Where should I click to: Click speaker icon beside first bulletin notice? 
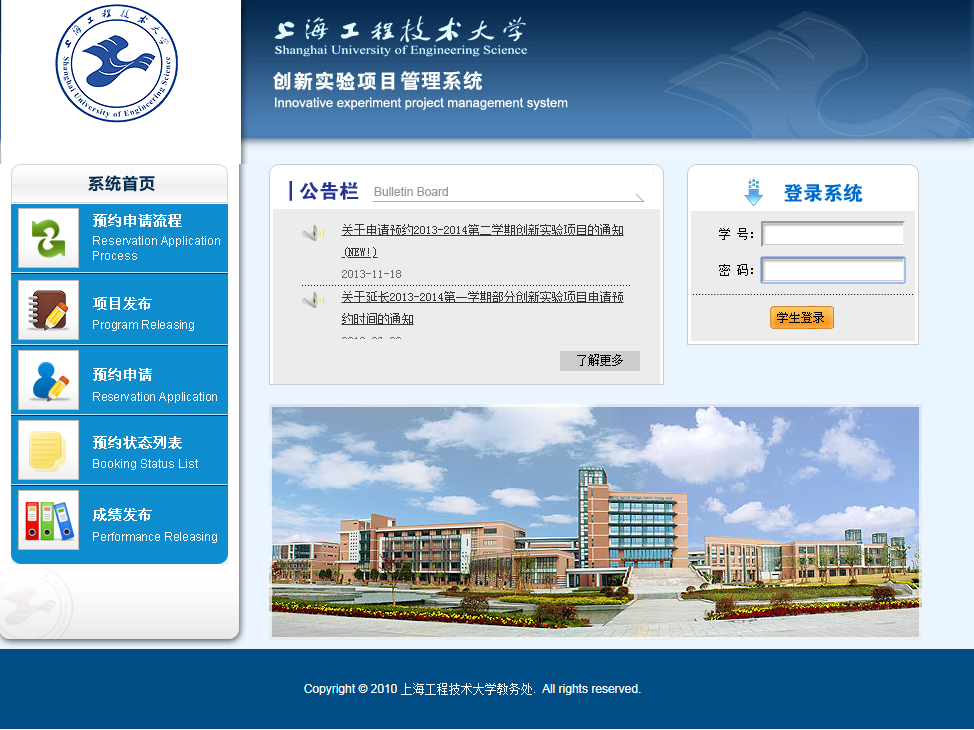[314, 233]
